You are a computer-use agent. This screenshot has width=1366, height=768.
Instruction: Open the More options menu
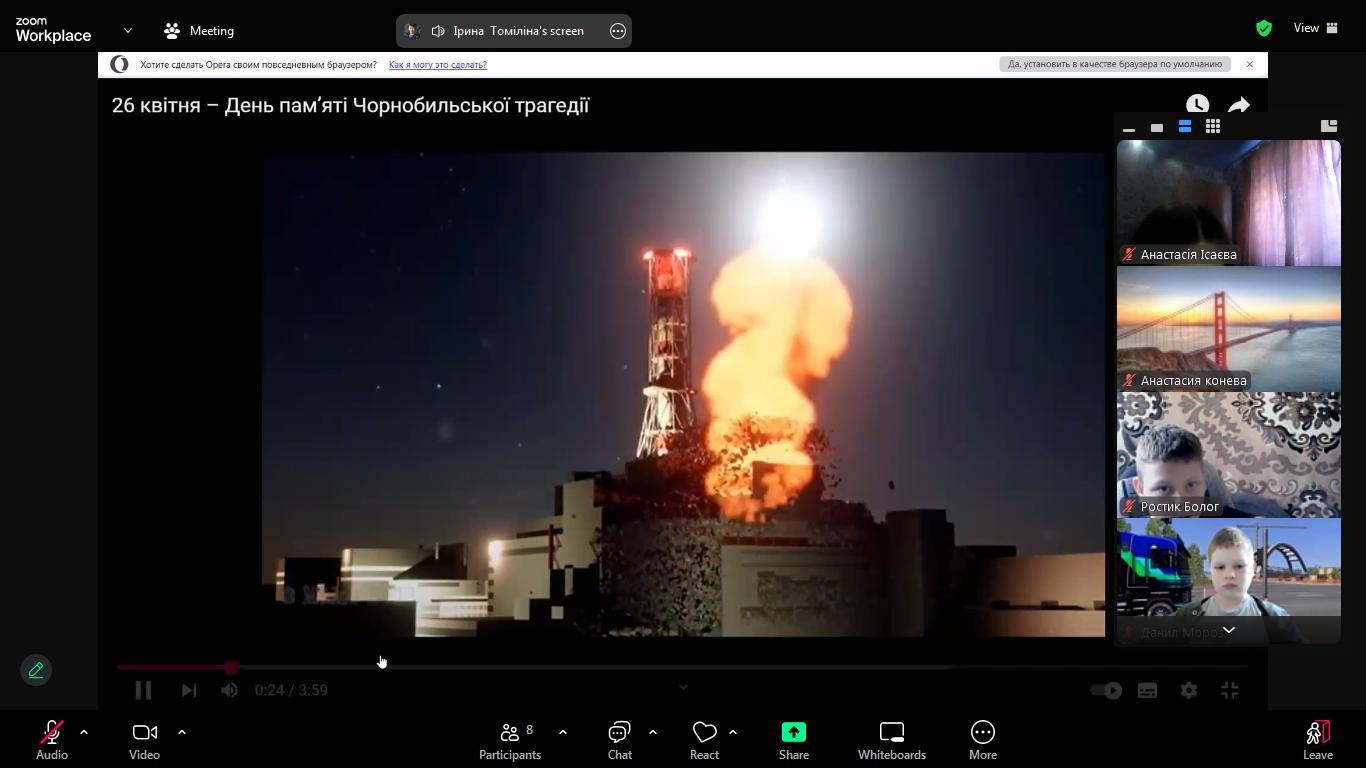(x=983, y=741)
